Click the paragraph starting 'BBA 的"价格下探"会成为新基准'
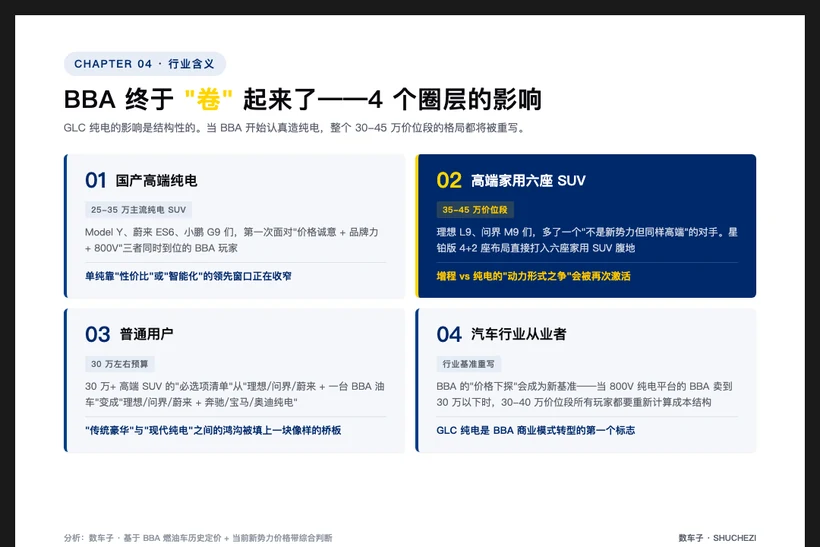 click(585, 394)
